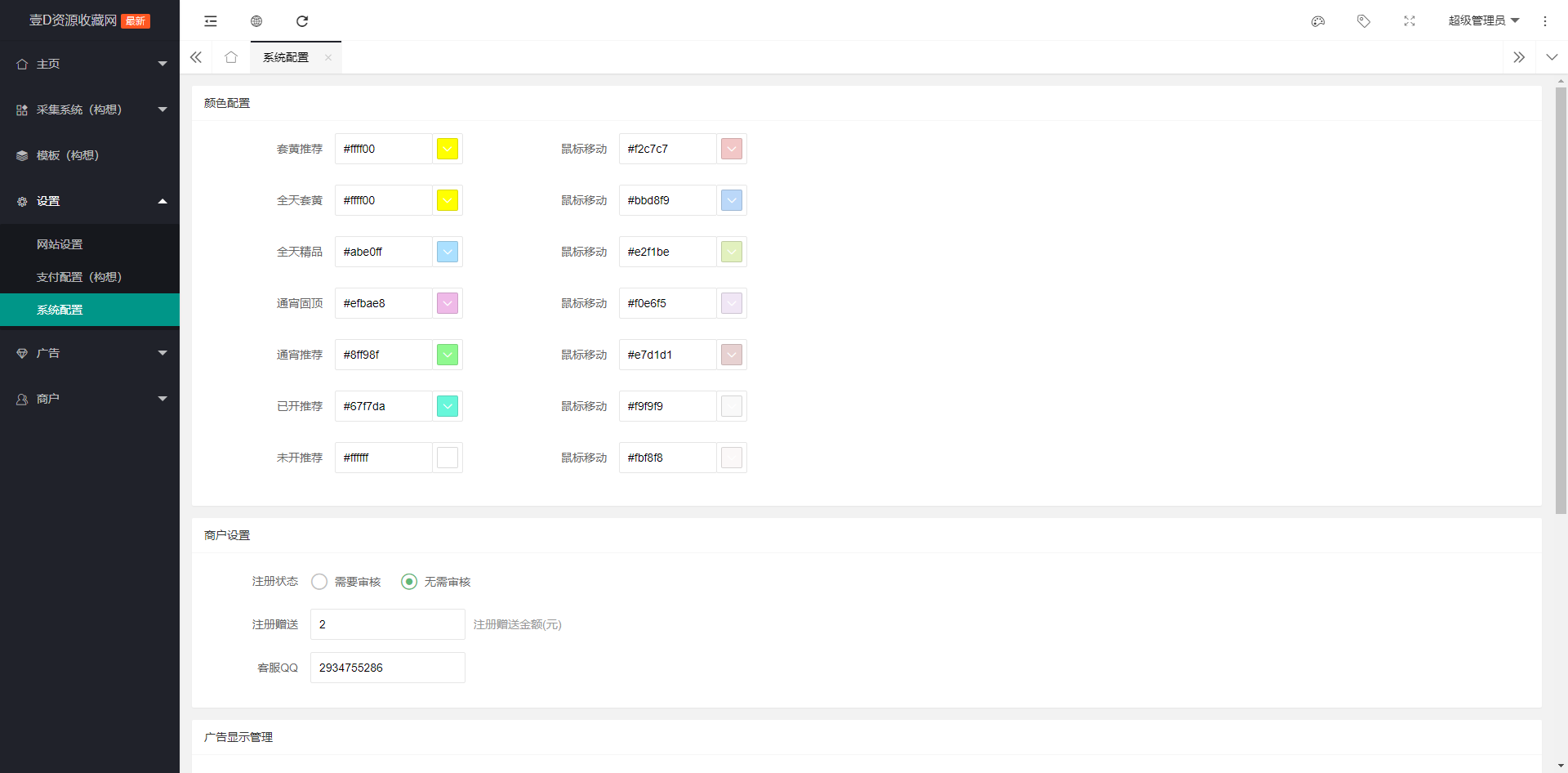Expand the 广告 sidebar menu
This screenshot has width=1568, height=773.
point(90,353)
